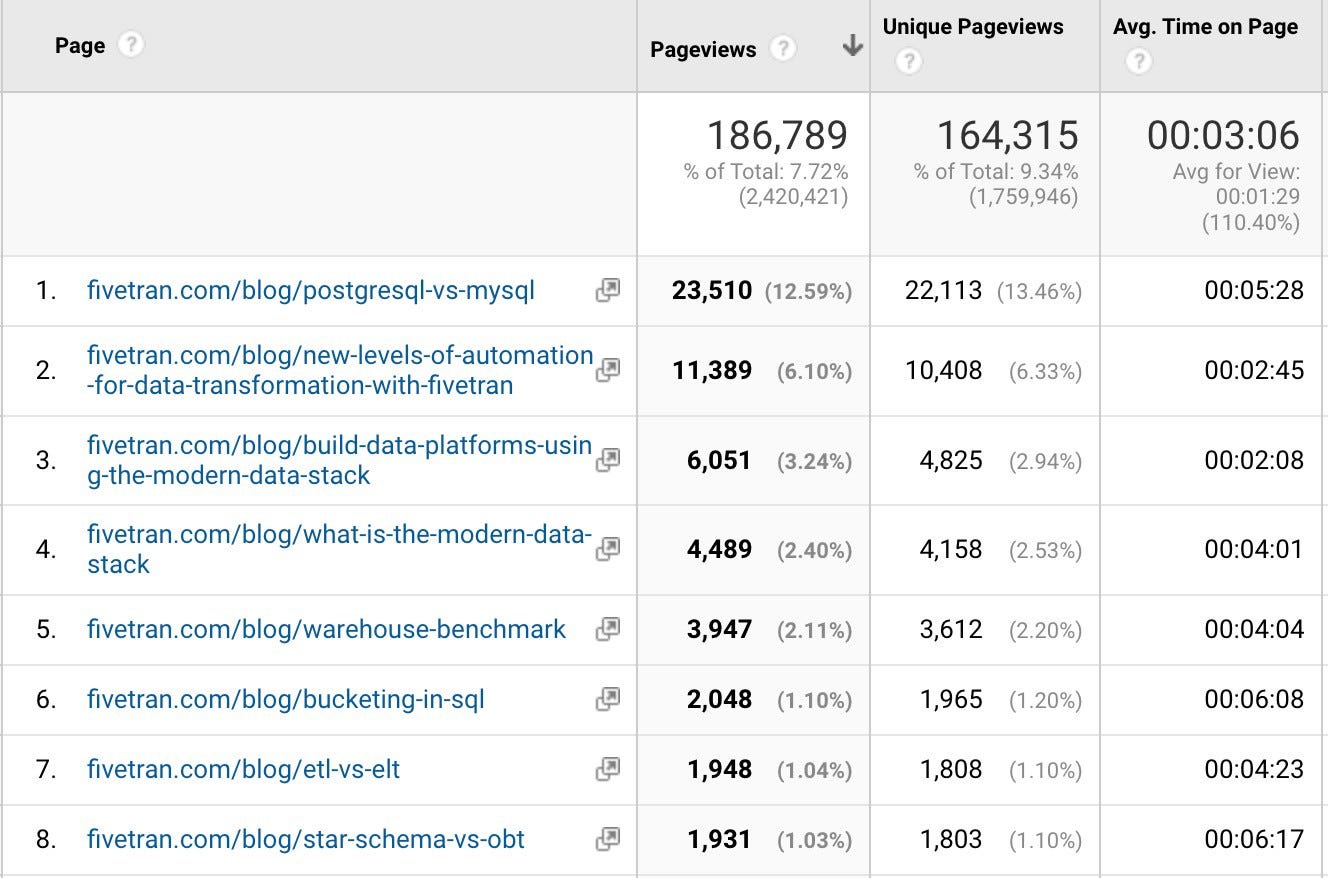Select pageviews cell 4,489
Image resolution: width=1328 pixels, height=878 pixels.
[x=718, y=549]
